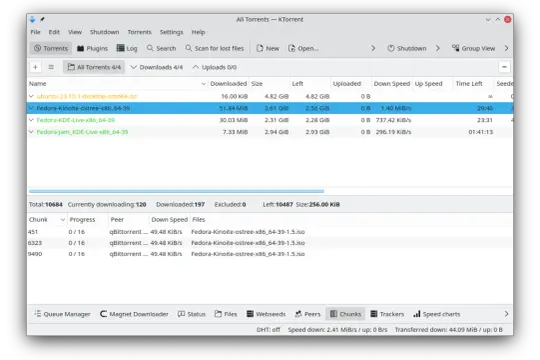Viewport: 540px width, 360px height.
Task: Close the current tab with the minus button
Action: pos(504,67)
